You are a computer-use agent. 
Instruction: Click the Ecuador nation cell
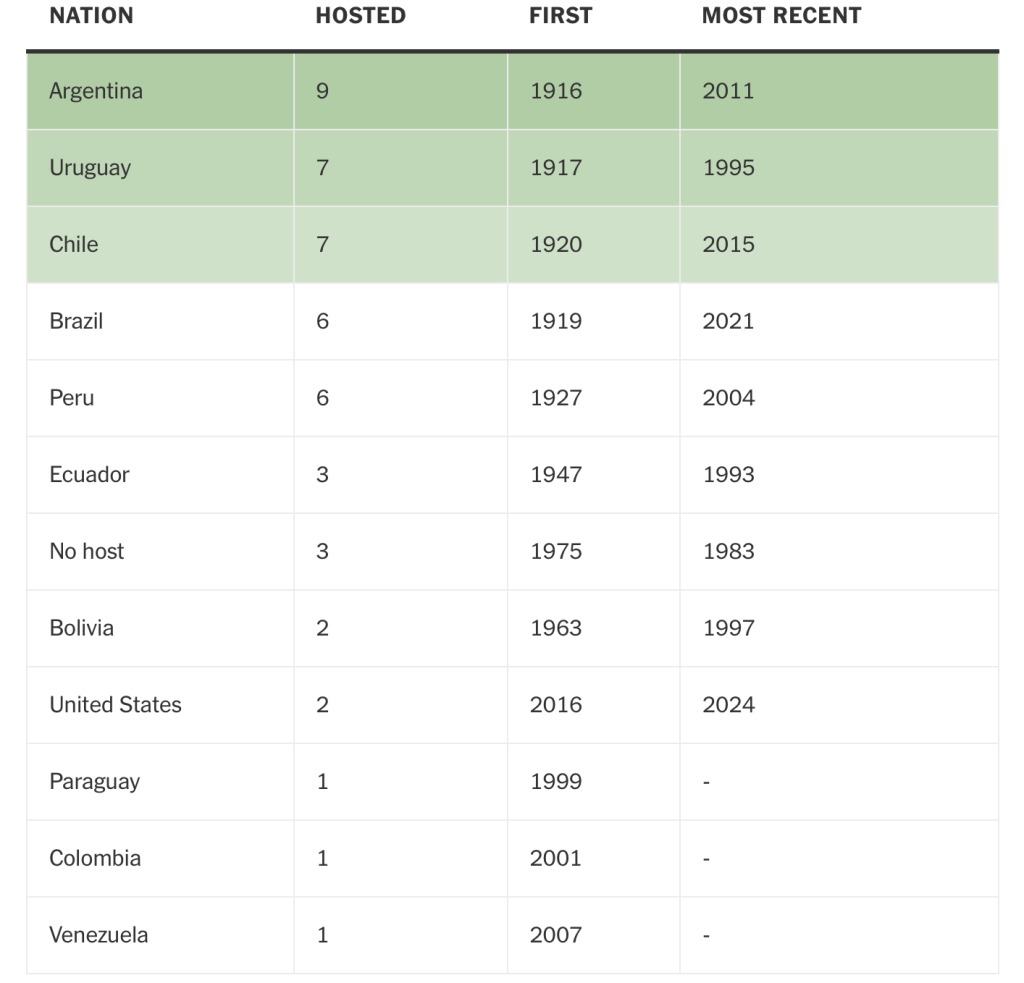(x=89, y=475)
